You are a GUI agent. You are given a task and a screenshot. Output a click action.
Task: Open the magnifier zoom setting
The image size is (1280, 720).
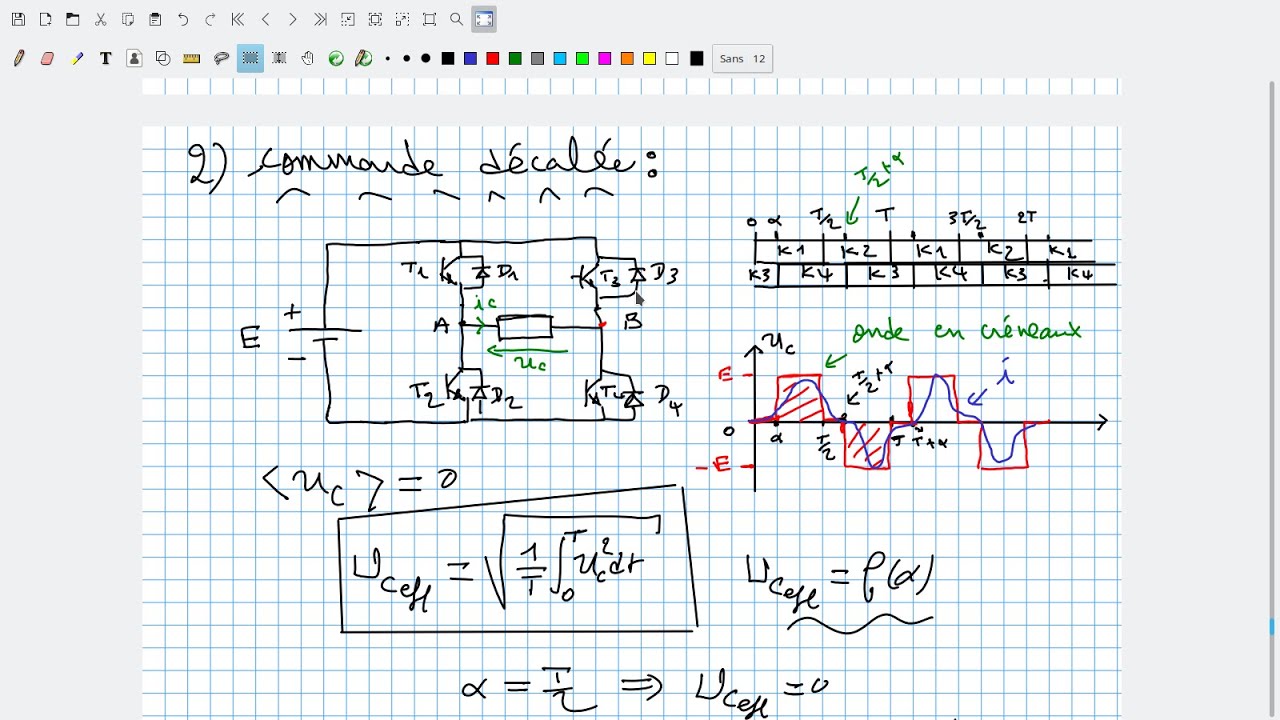pyautogui.click(x=457, y=19)
